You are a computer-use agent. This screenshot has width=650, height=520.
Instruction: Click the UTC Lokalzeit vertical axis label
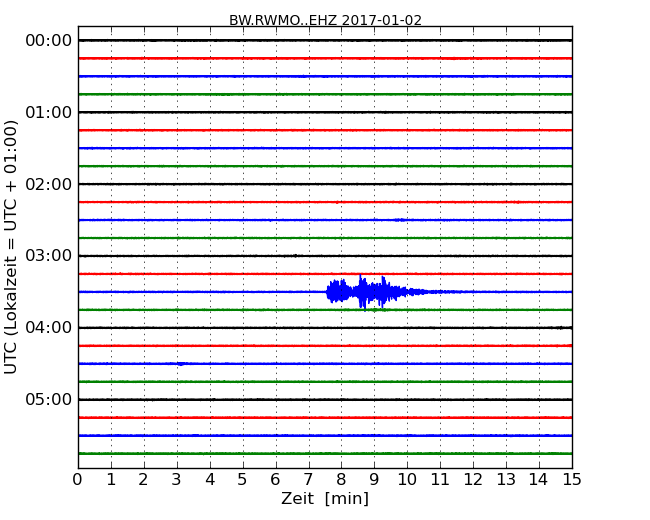click(x=11, y=247)
